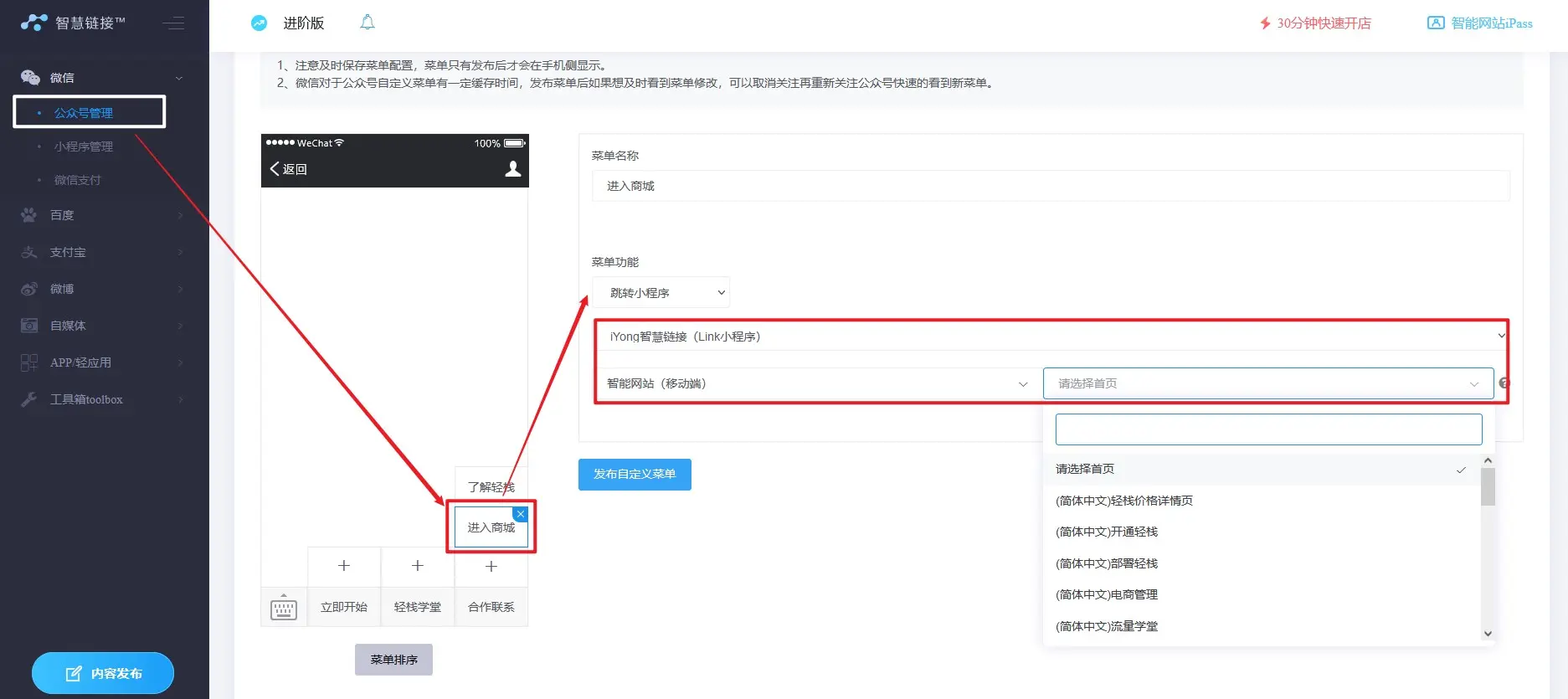This screenshot has width=1568, height=699.
Task: Open the iYong智慧链接 mini program dropdown
Action: click(1051, 337)
